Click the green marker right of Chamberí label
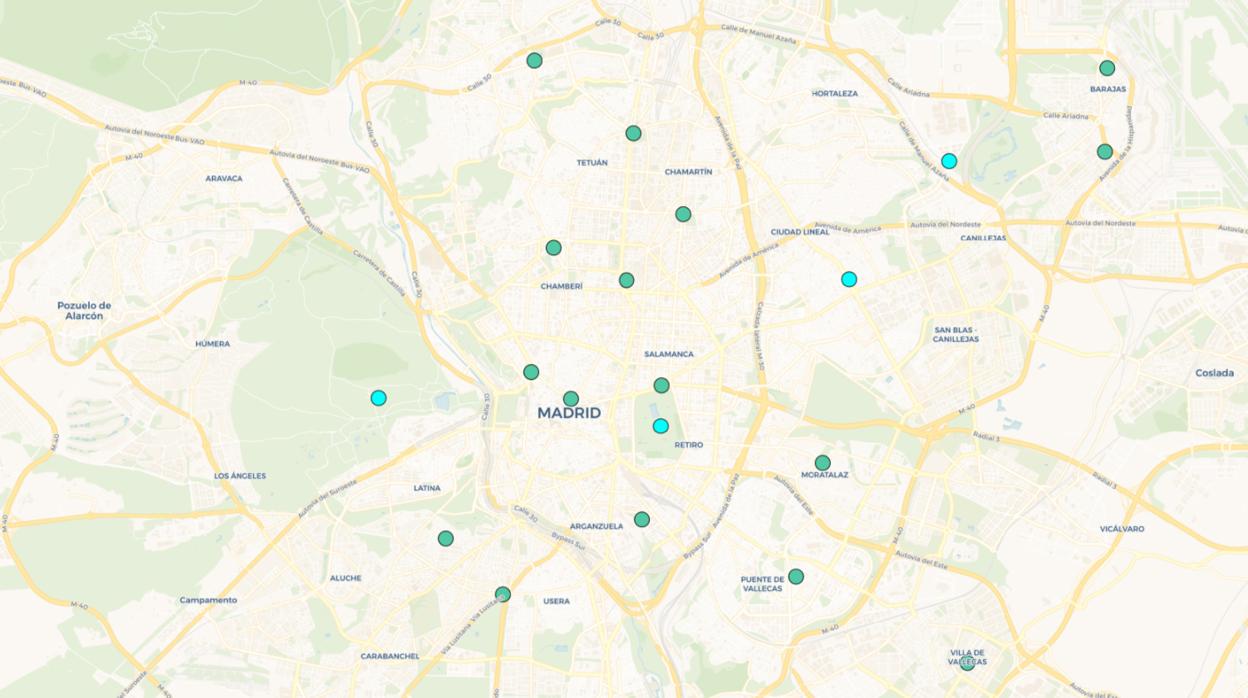The height and width of the screenshot is (698, 1248). point(626,280)
